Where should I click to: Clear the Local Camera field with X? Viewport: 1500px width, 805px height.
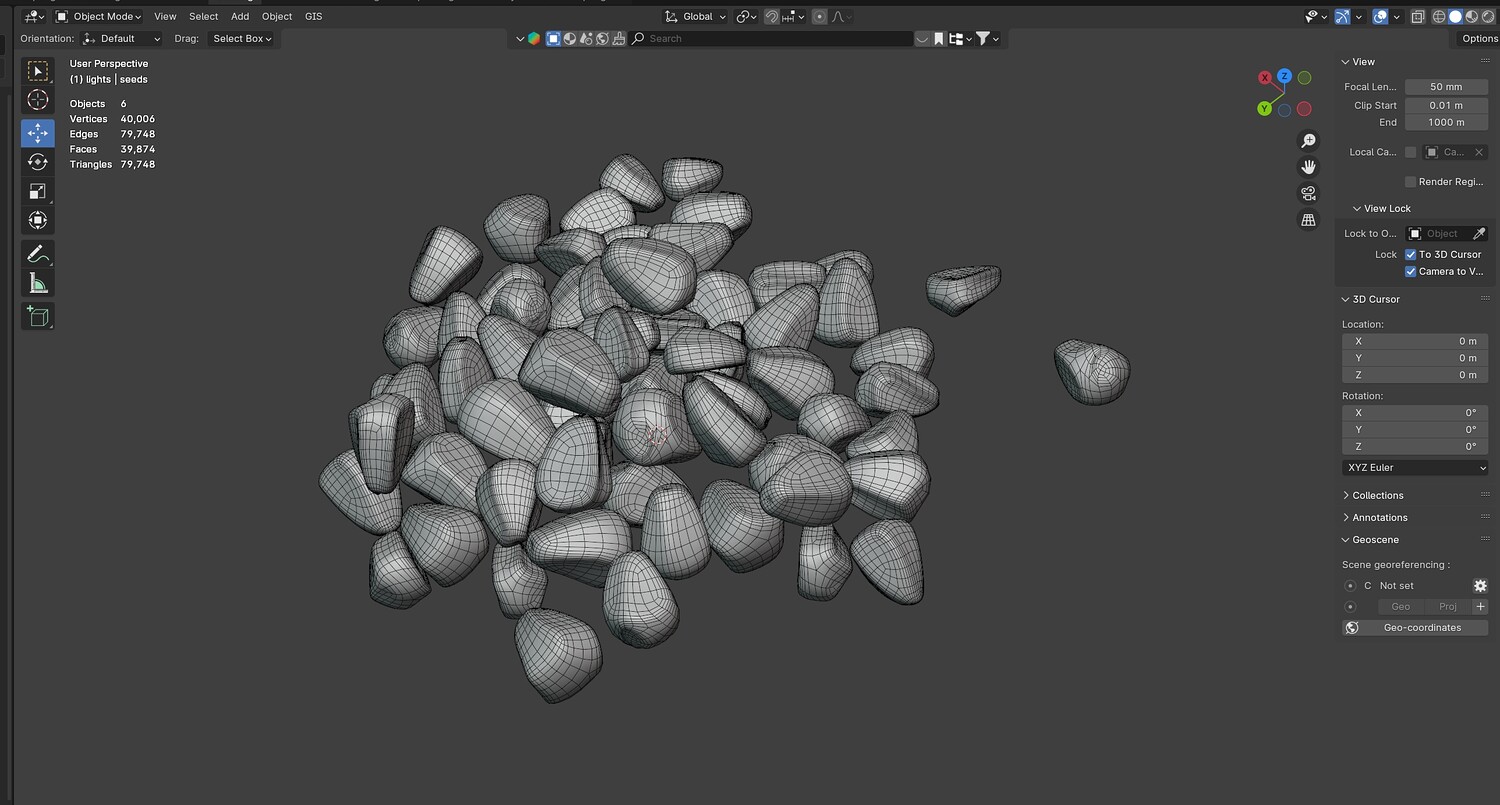coord(1479,152)
